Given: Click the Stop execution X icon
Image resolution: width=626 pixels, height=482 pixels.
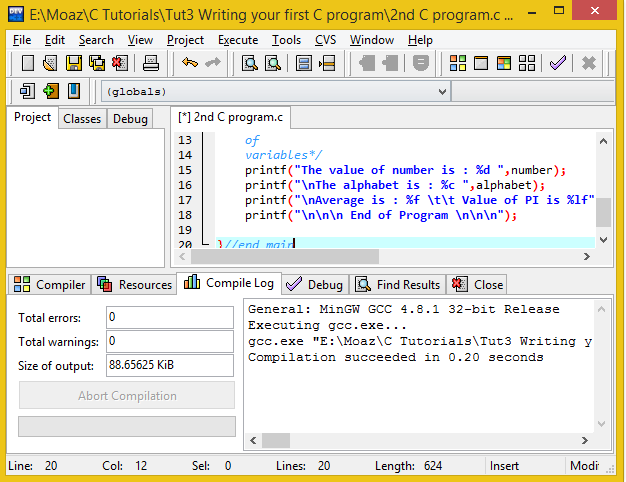Looking at the screenshot, I should [589, 63].
